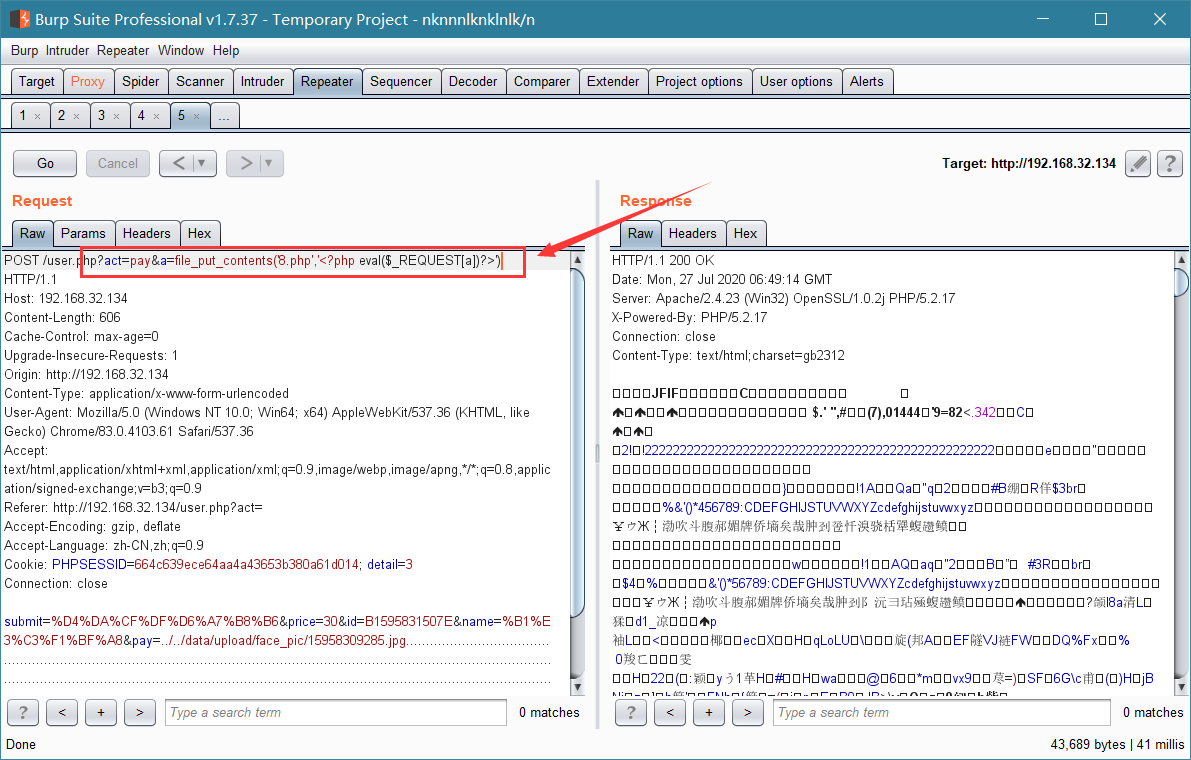
Task: Click response search plus options button
Action: pos(709,712)
